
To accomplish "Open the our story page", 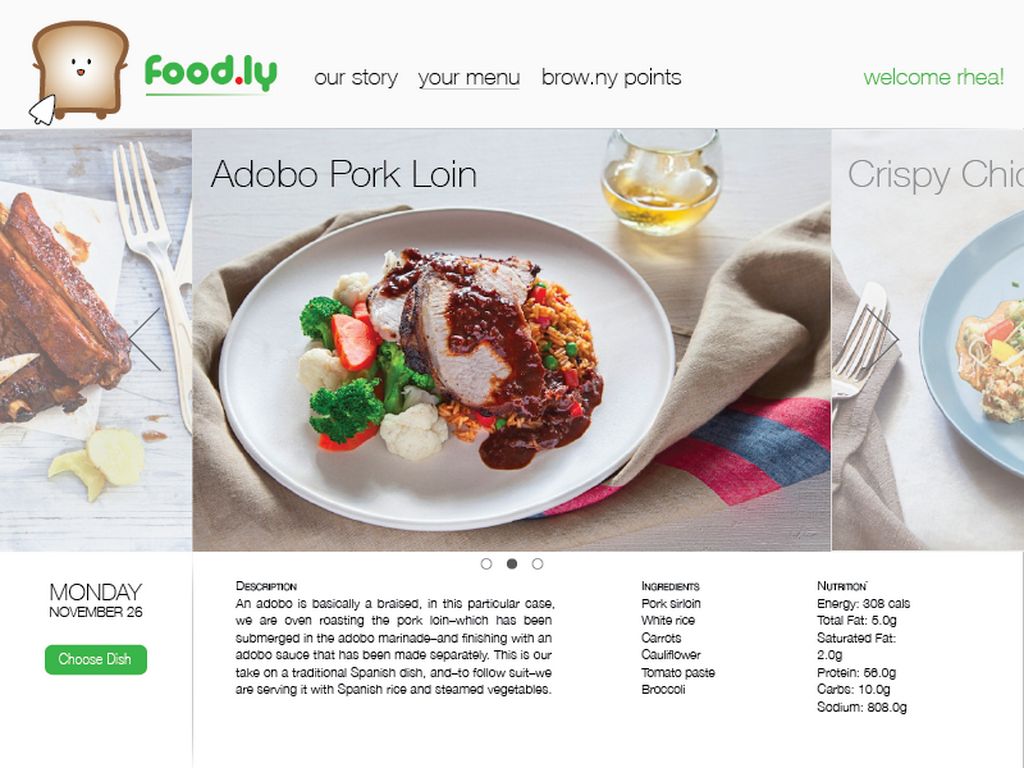I will tap(356, 78).
